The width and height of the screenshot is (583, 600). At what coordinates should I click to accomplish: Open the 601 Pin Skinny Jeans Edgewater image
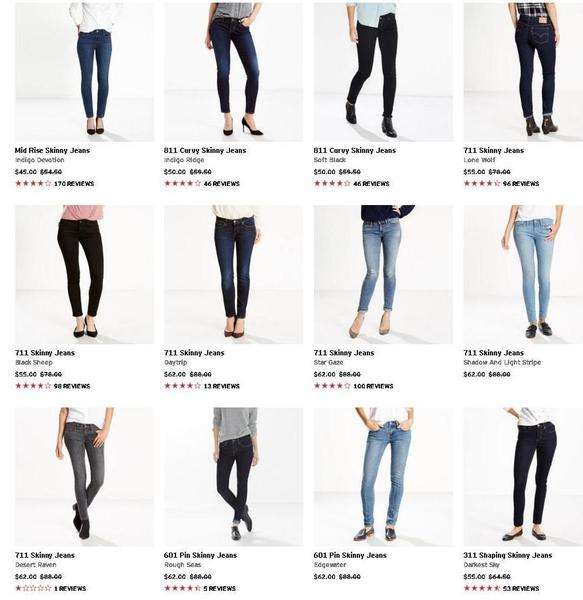click(383, 477)
